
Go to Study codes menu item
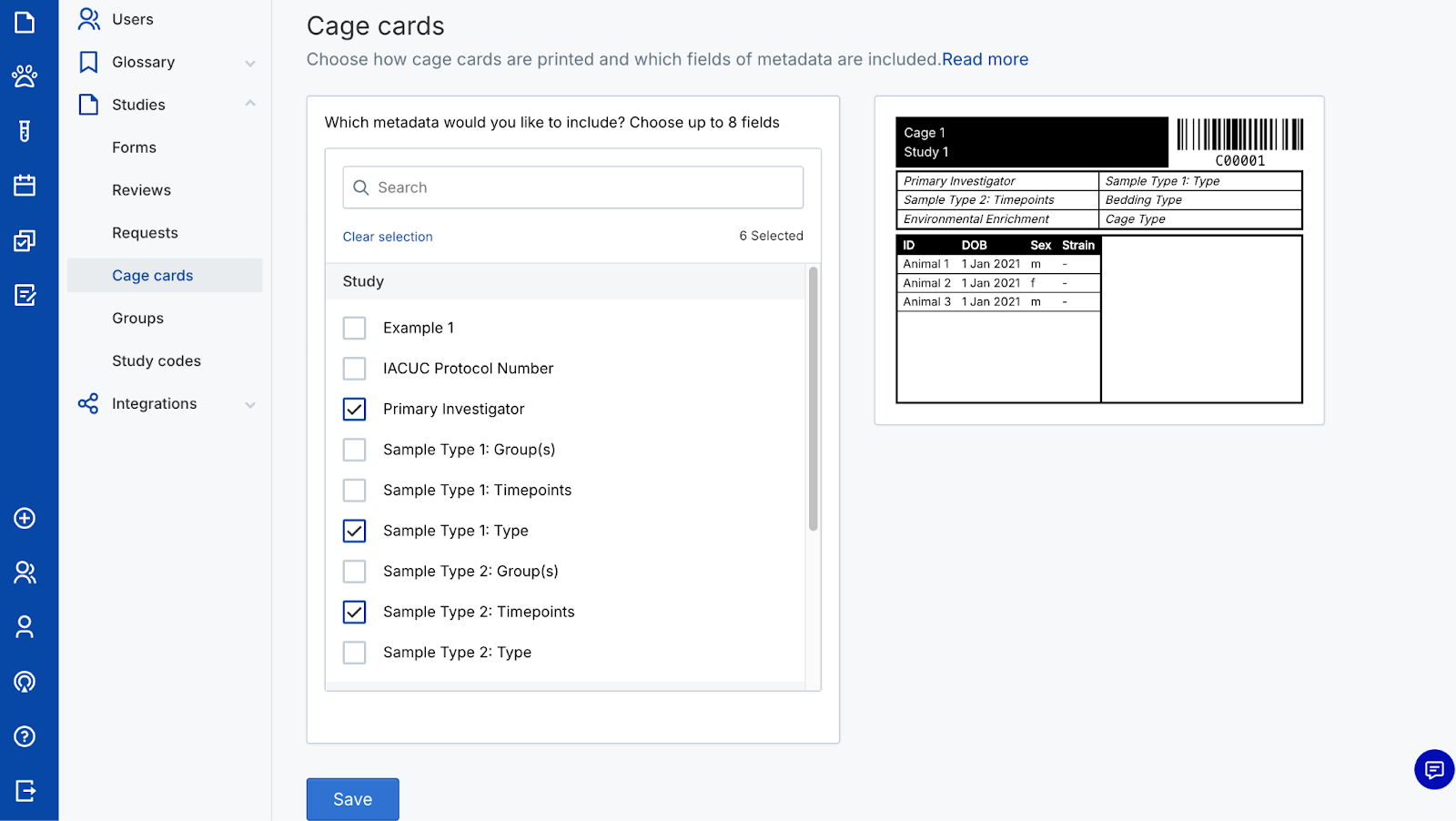157,361
